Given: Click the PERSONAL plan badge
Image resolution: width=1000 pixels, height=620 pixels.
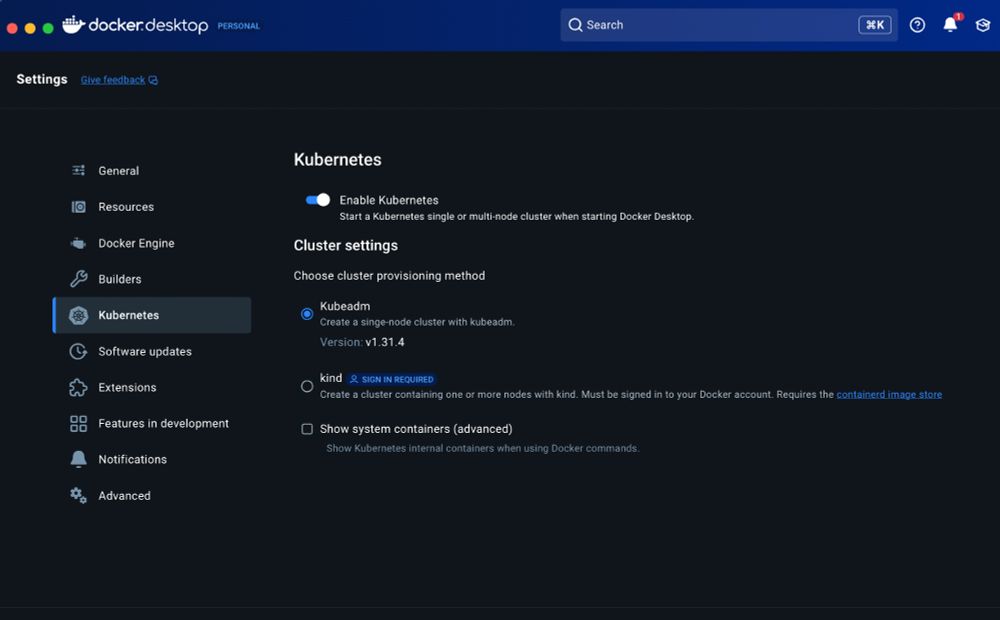Looking at the screenshot, I should 239,26.
